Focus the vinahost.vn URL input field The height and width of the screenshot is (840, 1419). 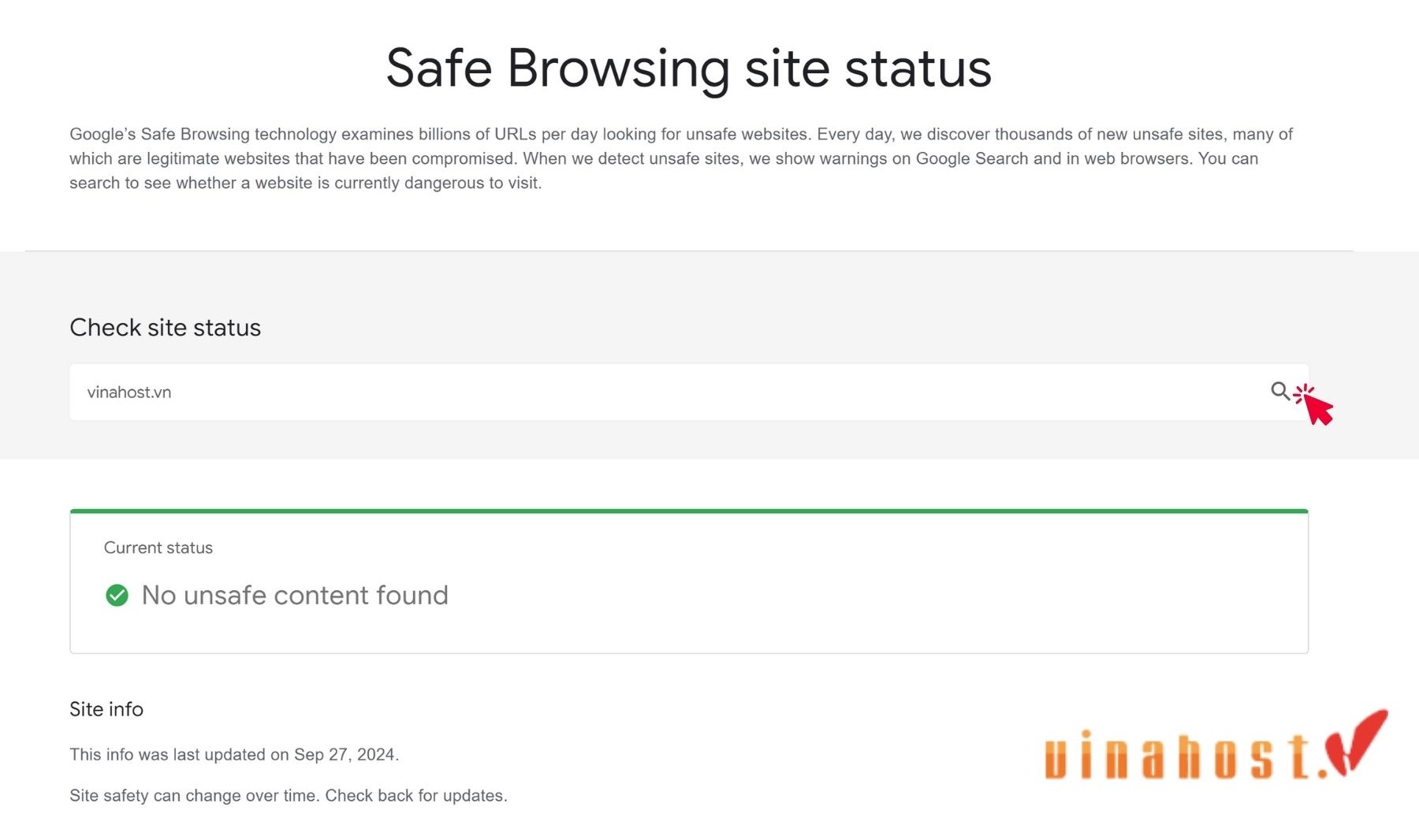pos(688,392)
